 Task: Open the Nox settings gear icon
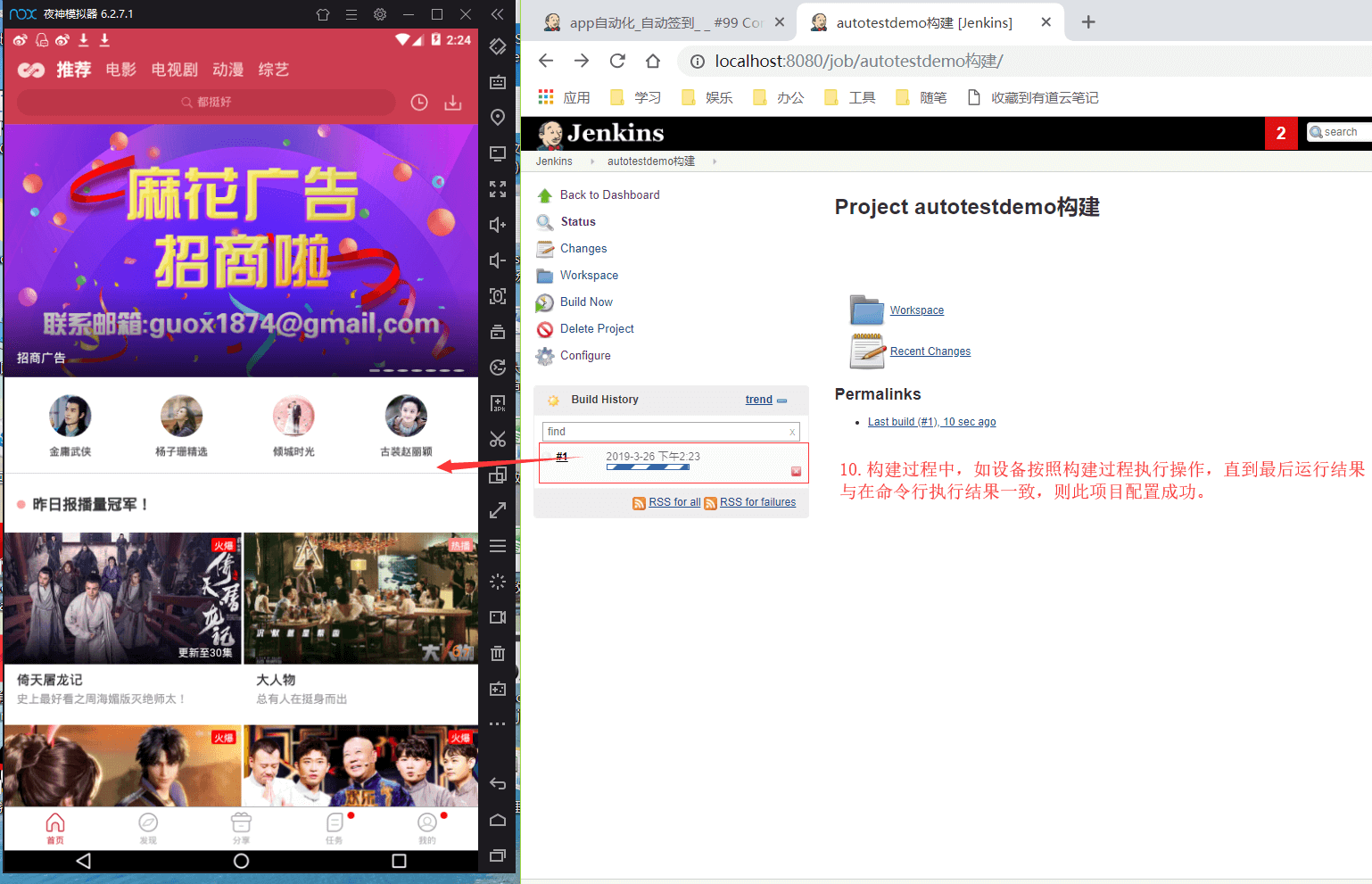click(380, 14)
